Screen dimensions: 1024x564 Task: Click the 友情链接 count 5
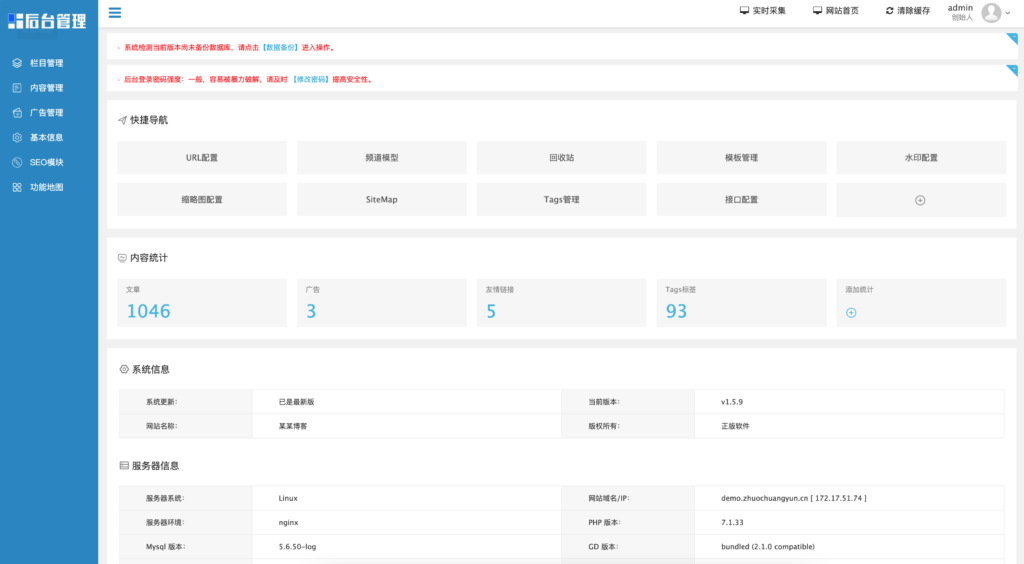[491, 311]
